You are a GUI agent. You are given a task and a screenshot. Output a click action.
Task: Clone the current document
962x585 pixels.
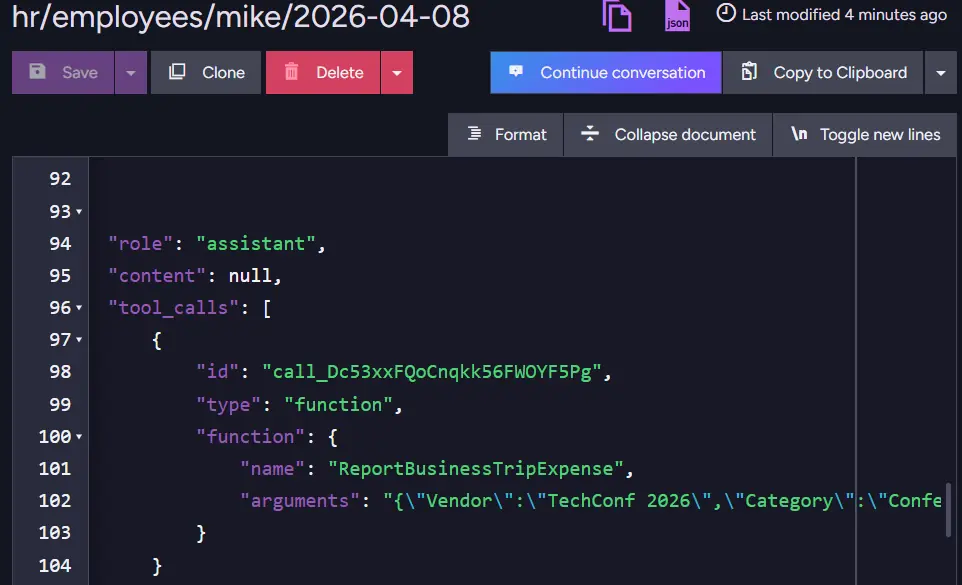tap(206, 72)
